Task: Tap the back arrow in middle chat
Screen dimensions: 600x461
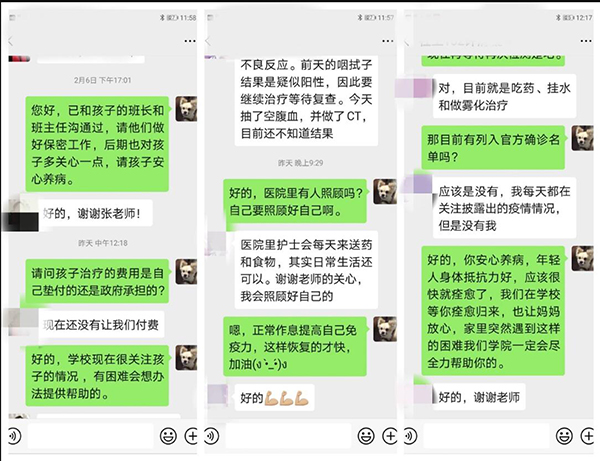Action: 209,41
